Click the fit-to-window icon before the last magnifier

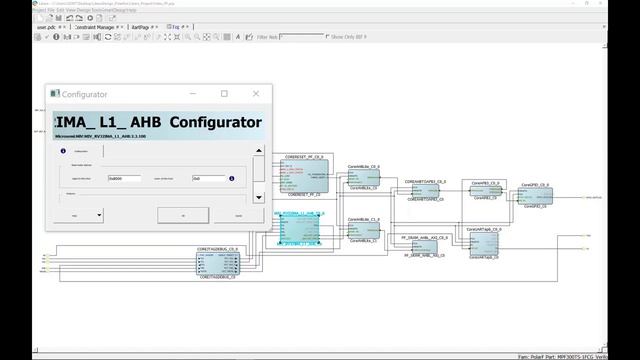[207, 37]
